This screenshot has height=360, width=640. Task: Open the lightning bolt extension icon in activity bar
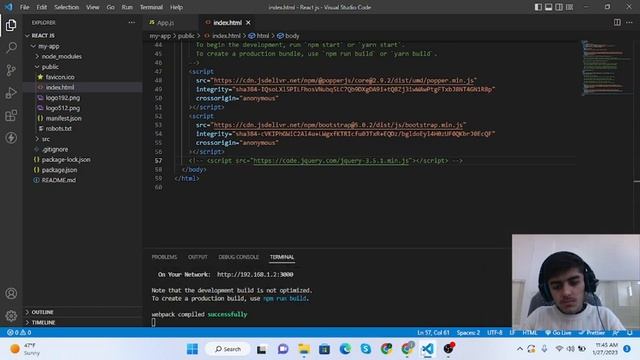tap(11, 138)
